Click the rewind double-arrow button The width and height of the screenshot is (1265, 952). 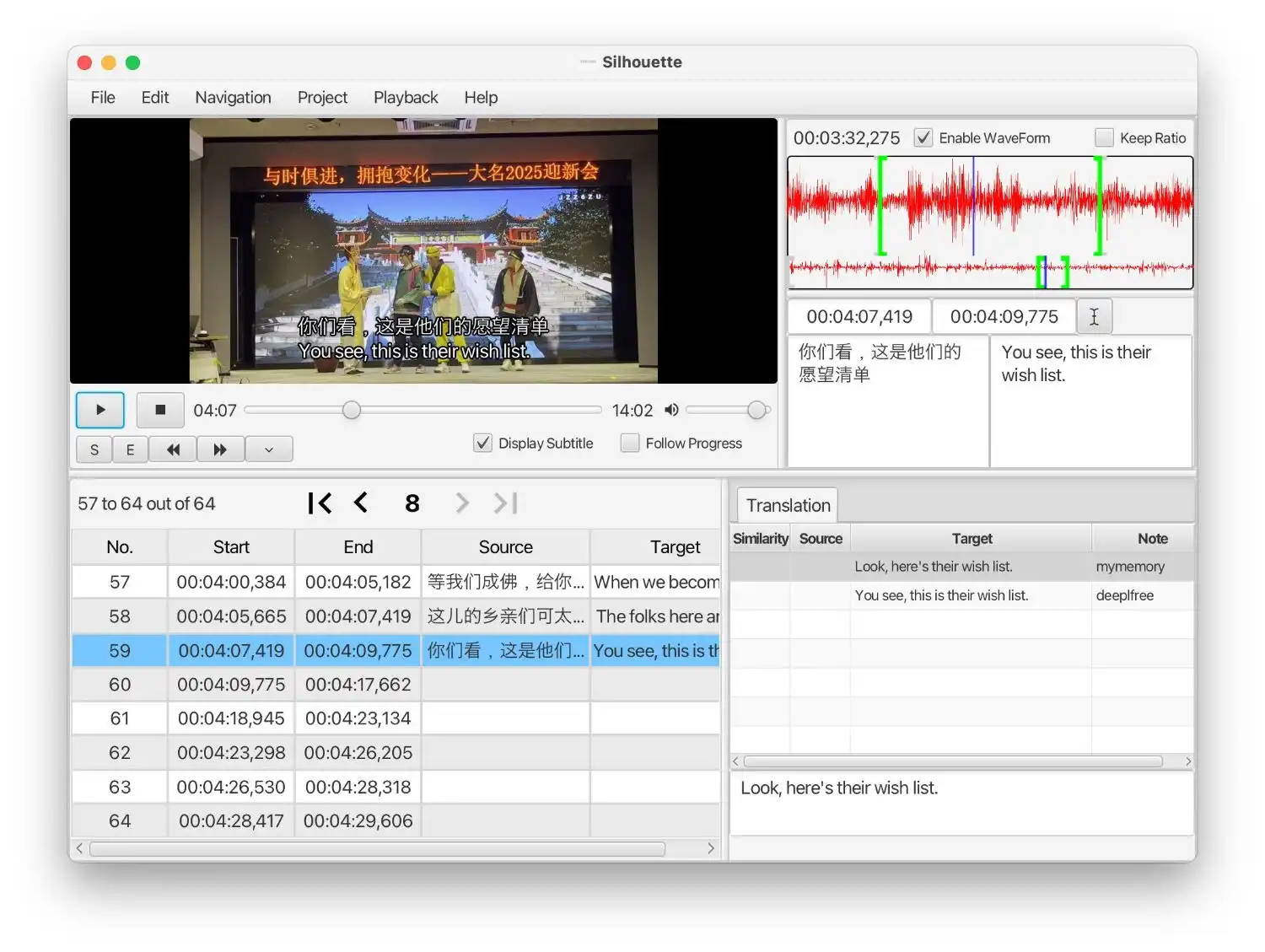pyautogui.click(x=173, y=449)
